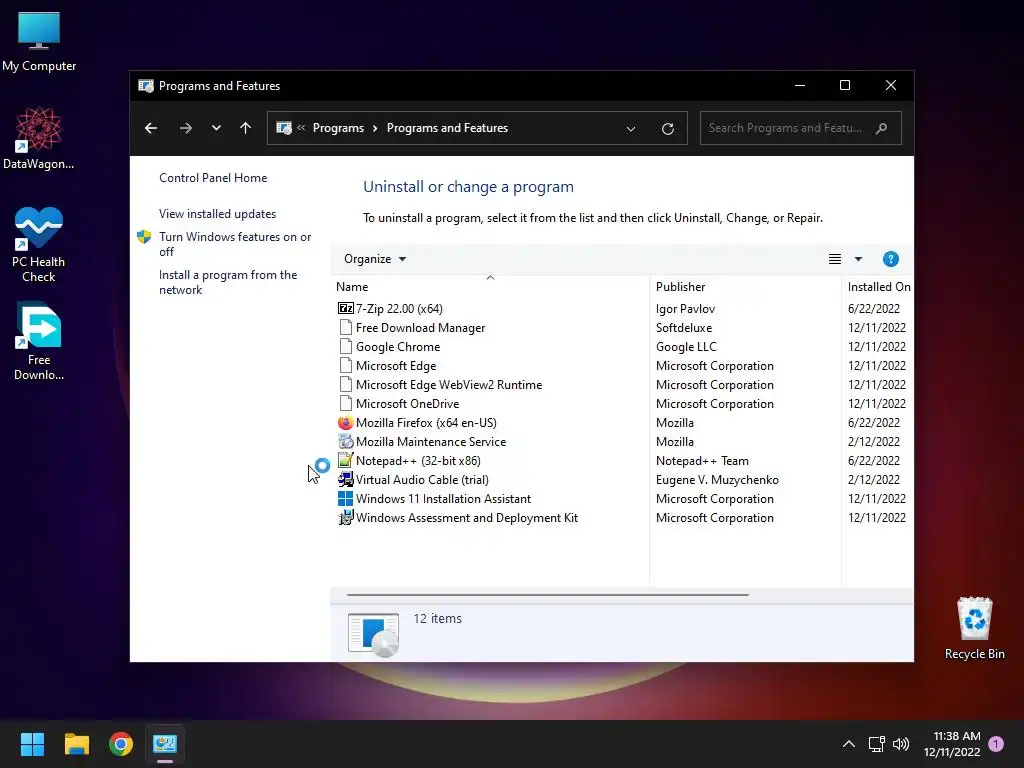Image resolution: width=1024 pixels, height=768 pixels.
Task: Select the Free Download Manager desktop shortcut
Action: [x=39, y=342]
